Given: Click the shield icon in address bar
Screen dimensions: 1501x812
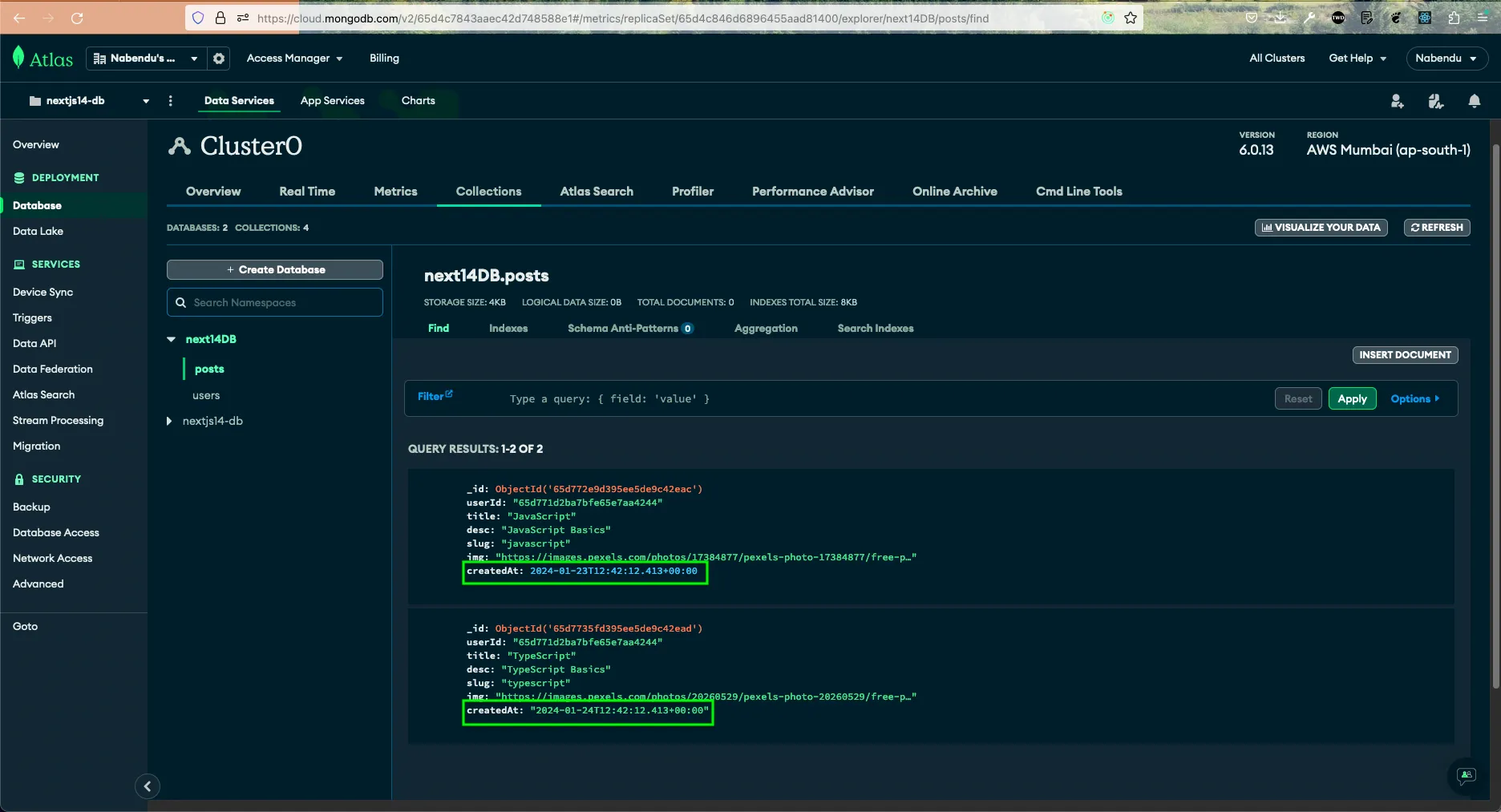Looking at the screenshot, I should 198,18.
